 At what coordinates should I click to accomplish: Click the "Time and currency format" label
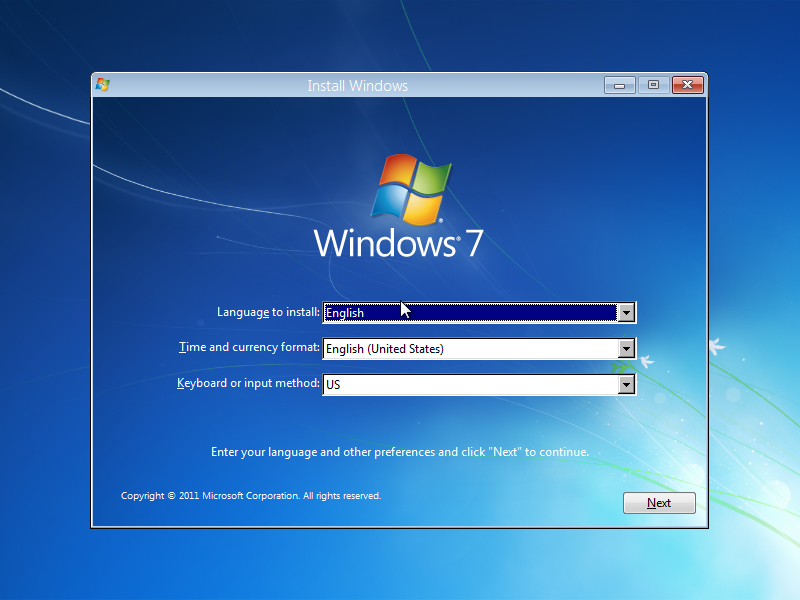click(249, 348)
